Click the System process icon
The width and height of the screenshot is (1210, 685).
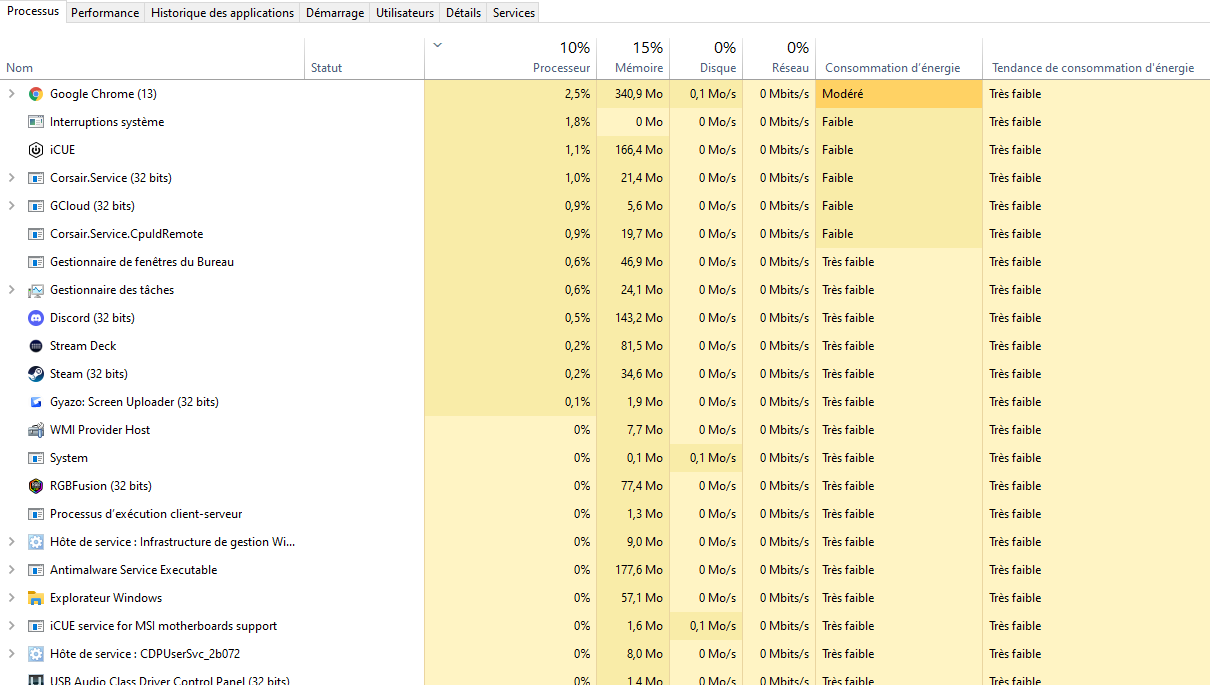coord(36,458)
